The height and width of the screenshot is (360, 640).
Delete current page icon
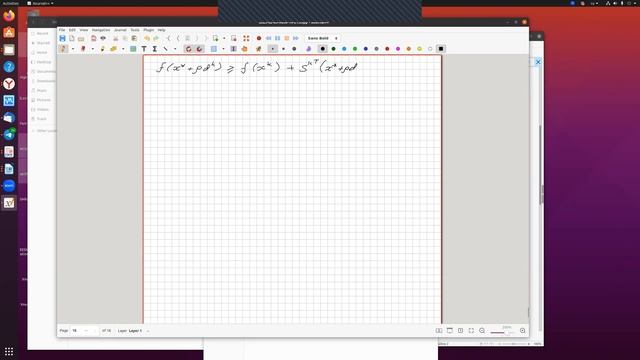tap(233, 38)
